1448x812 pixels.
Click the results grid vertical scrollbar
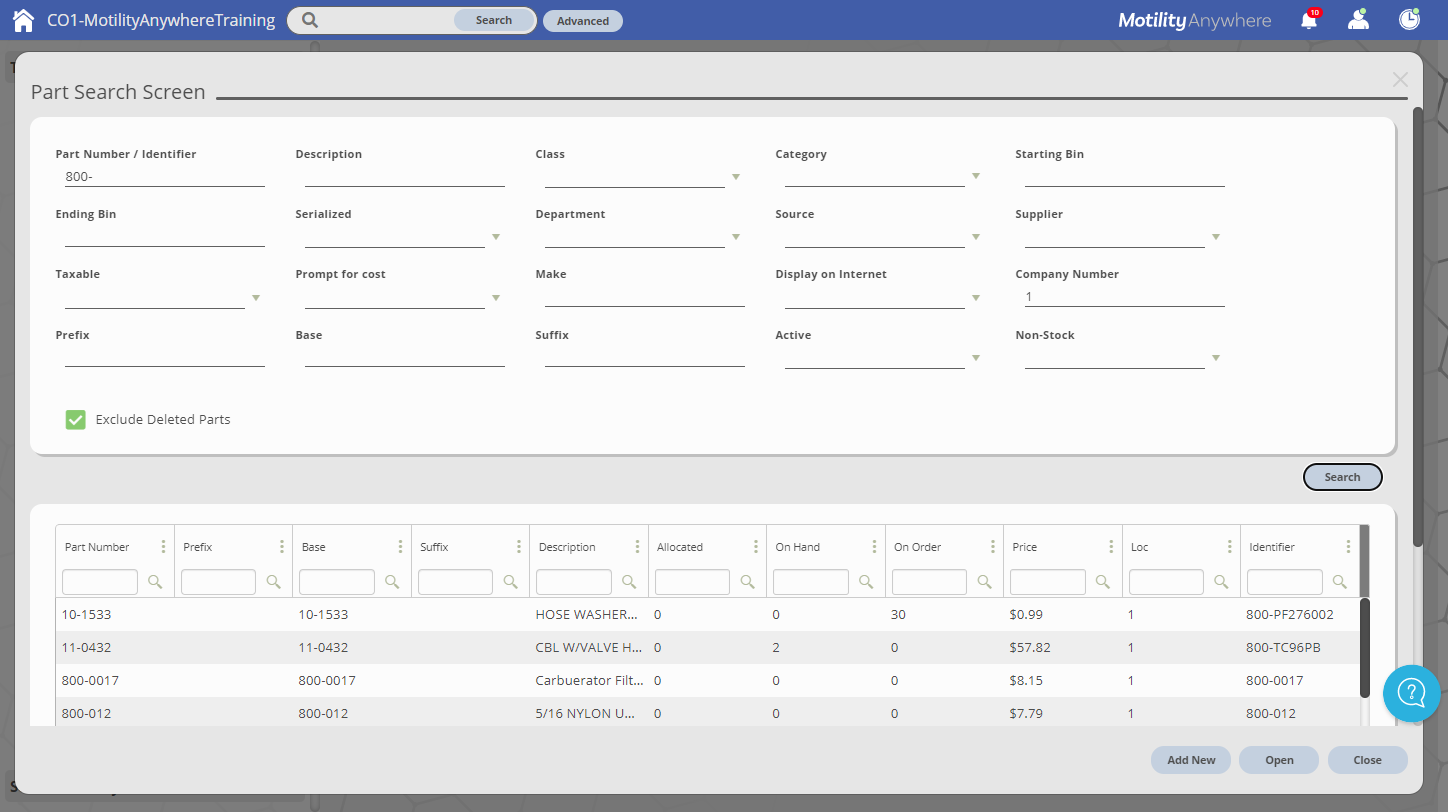click(1365, 648)
